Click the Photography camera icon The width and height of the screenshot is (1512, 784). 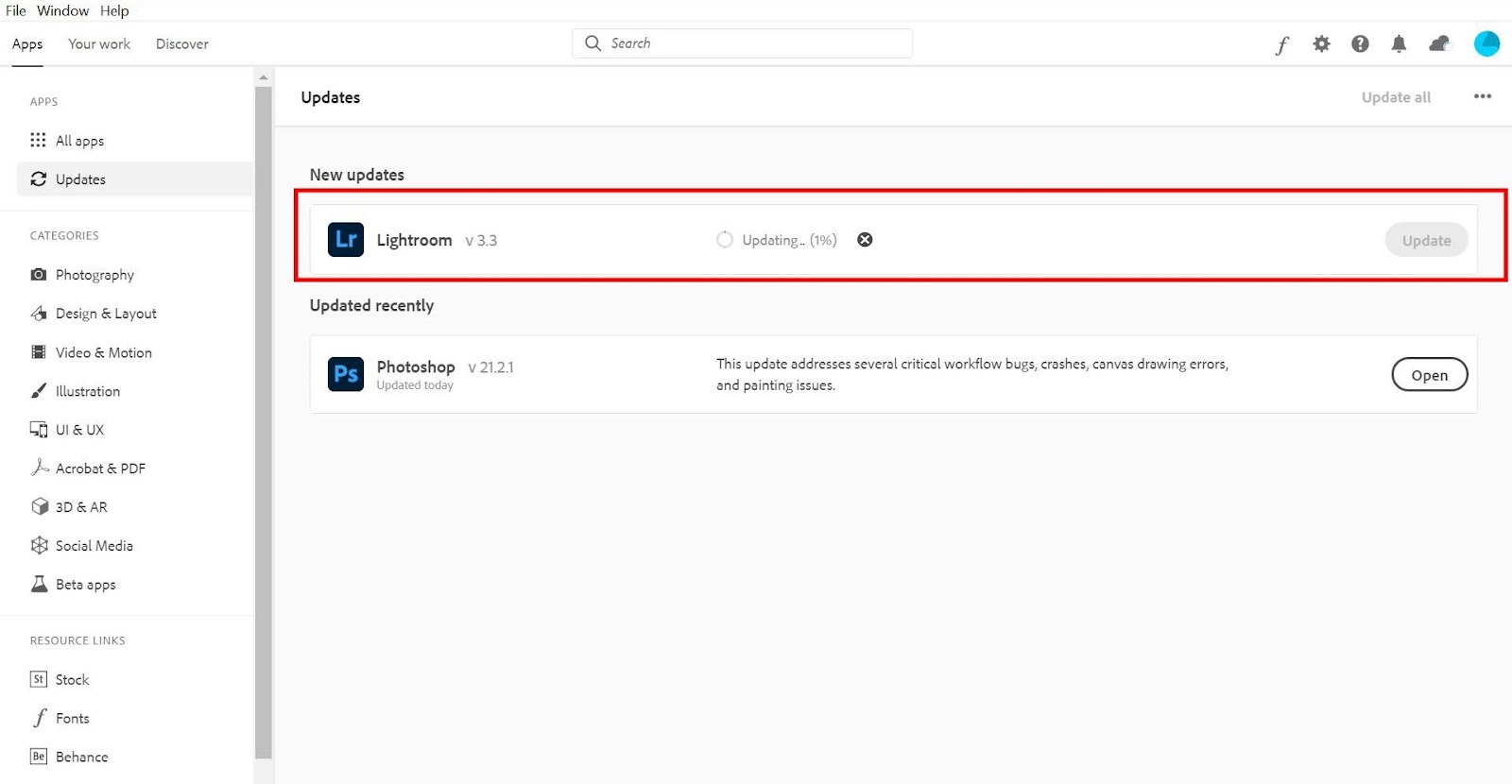pyautogui.click(x=39, y=274)
